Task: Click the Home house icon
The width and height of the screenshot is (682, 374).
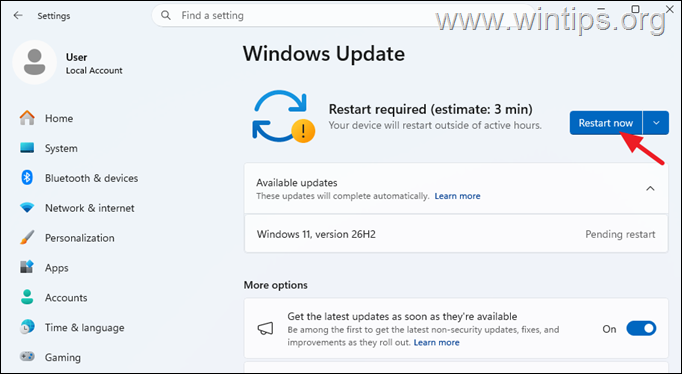Action: [27, 118]
